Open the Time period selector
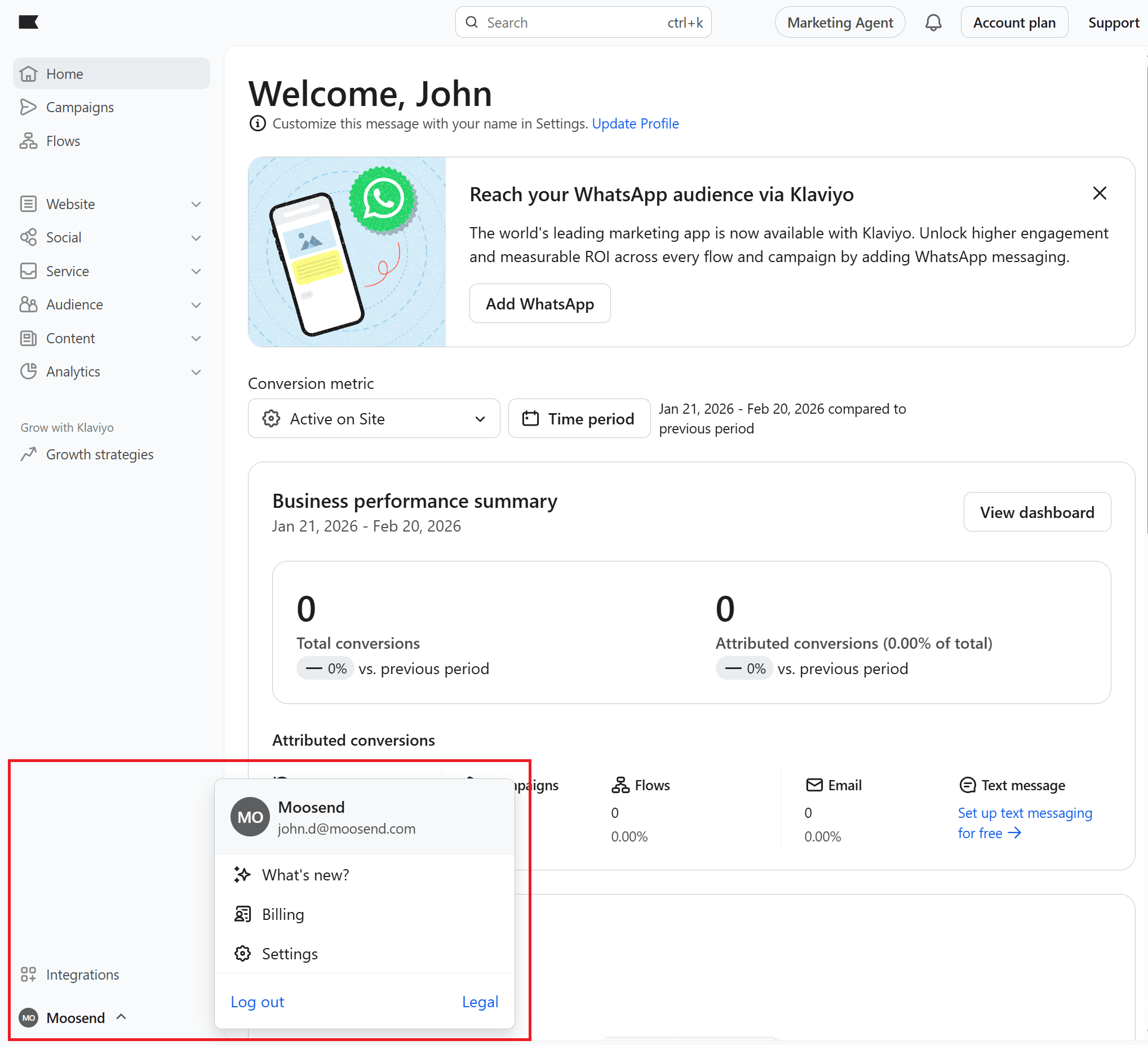Screen dimensions: 1148x1045 click(x=579, y=419)
